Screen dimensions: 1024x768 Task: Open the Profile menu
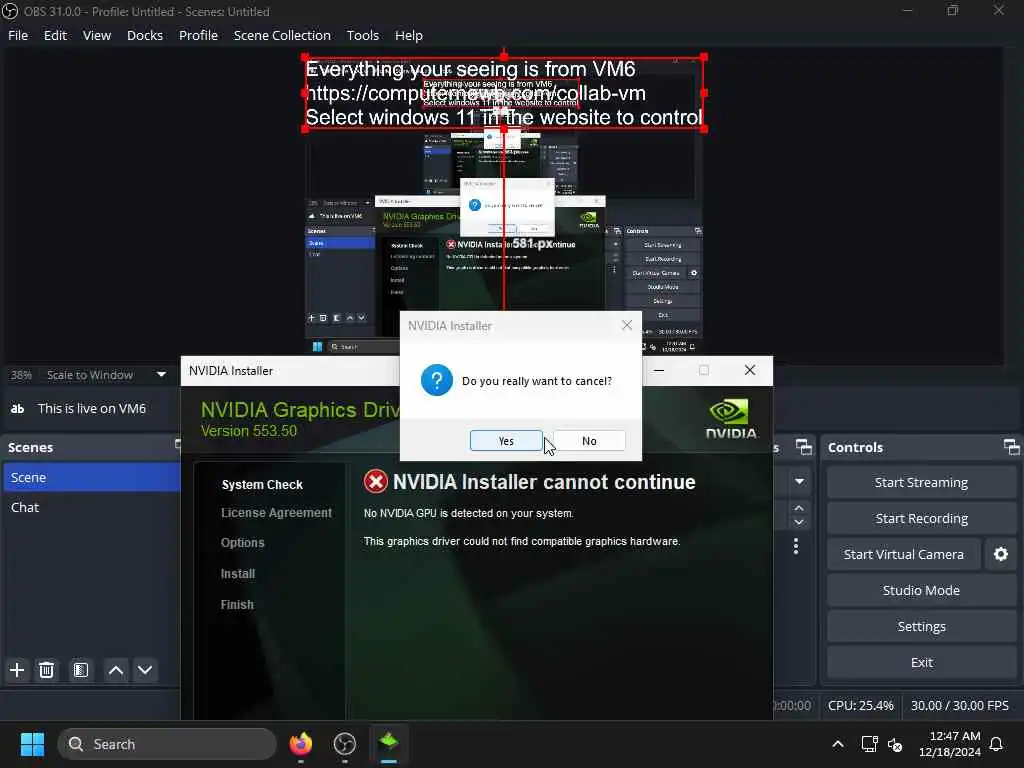coord(198,35)
